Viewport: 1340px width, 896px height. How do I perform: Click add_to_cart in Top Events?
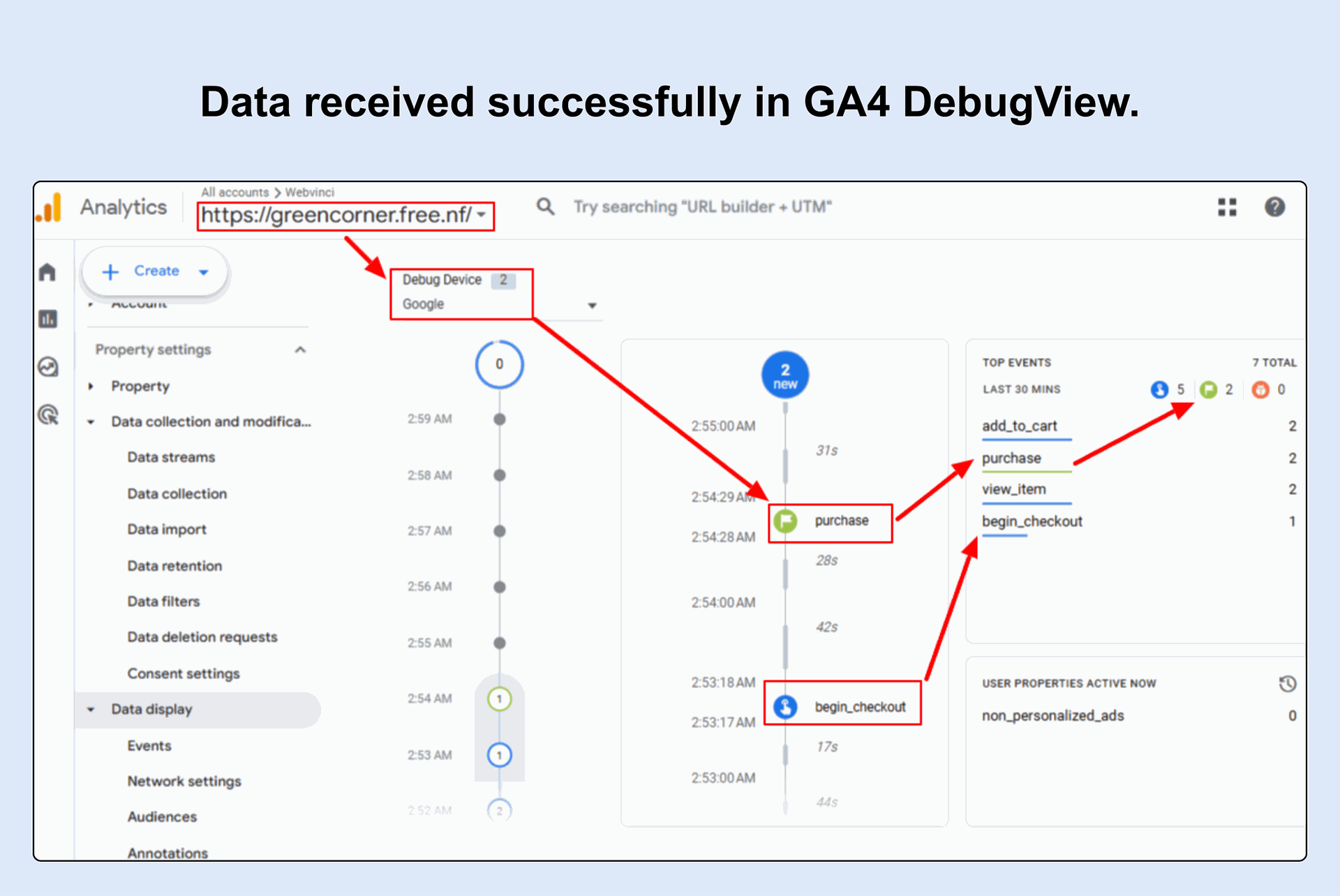click(1019, 426)
